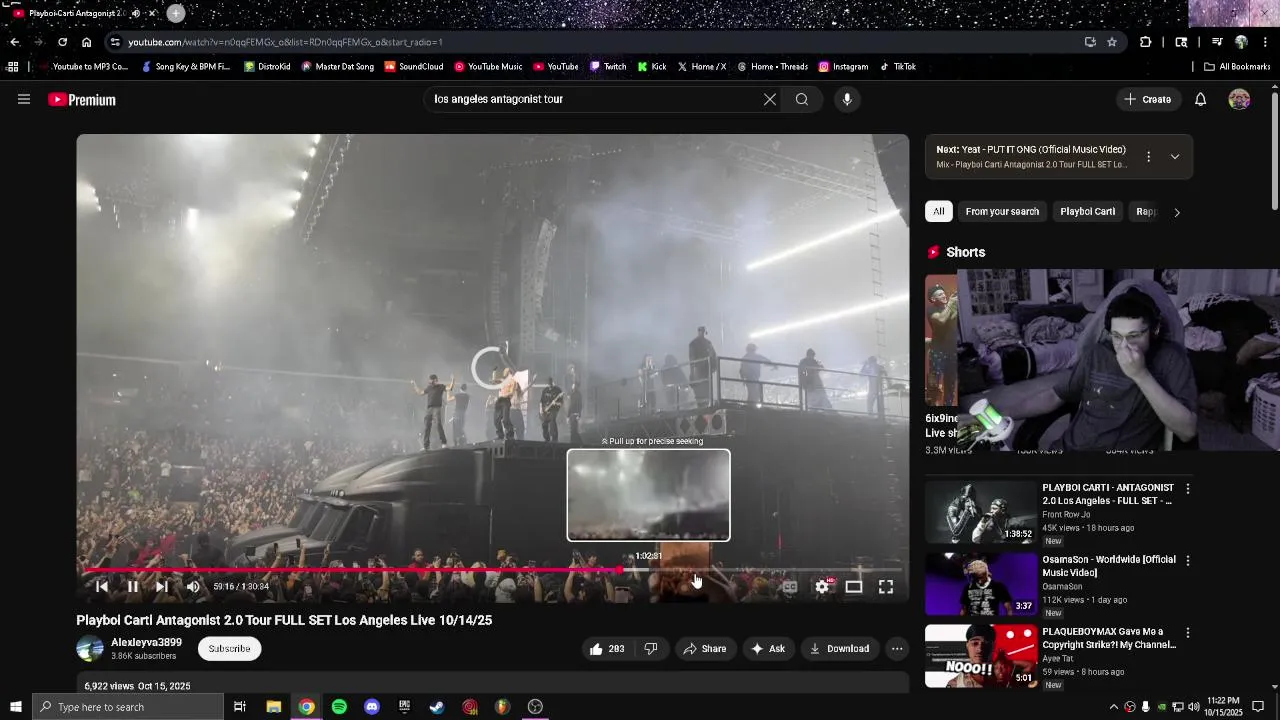This screenshot has width=1280, height=720.
Task: Open YouTube Music bookmark
Action: tap(488, 67)
